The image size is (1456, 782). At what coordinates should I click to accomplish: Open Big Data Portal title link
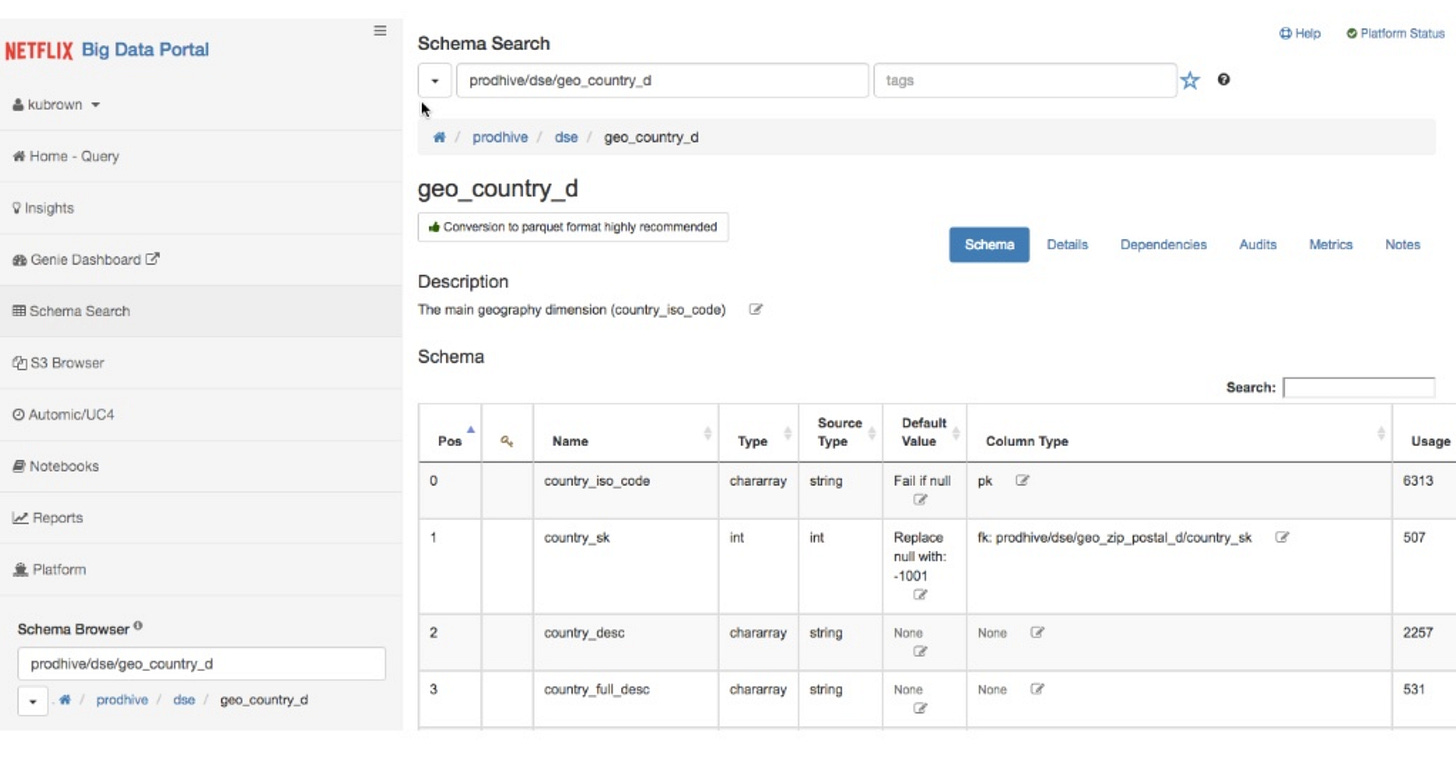pyautogui.click(x=145, y=50)
